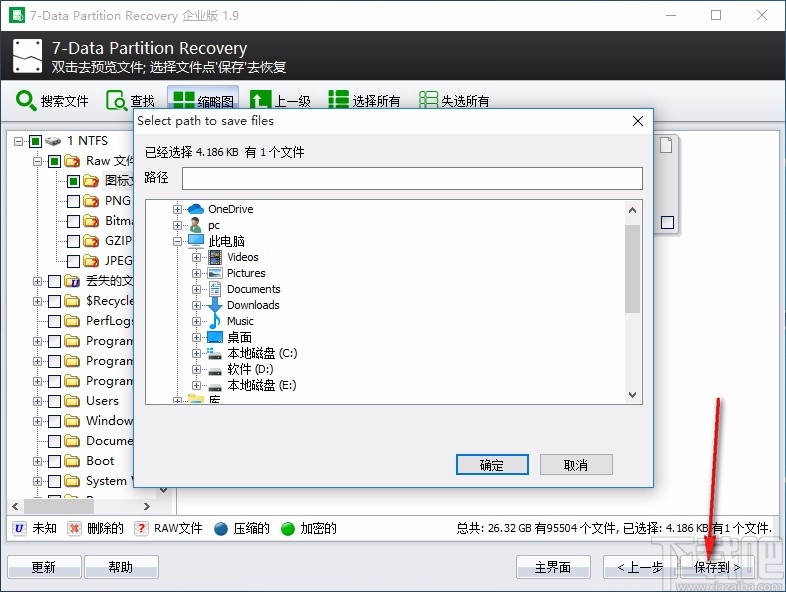Viewport: 786px width, 592px height.
Task: Go up with the 上一级 button
Action: click(x=280, y=101)
